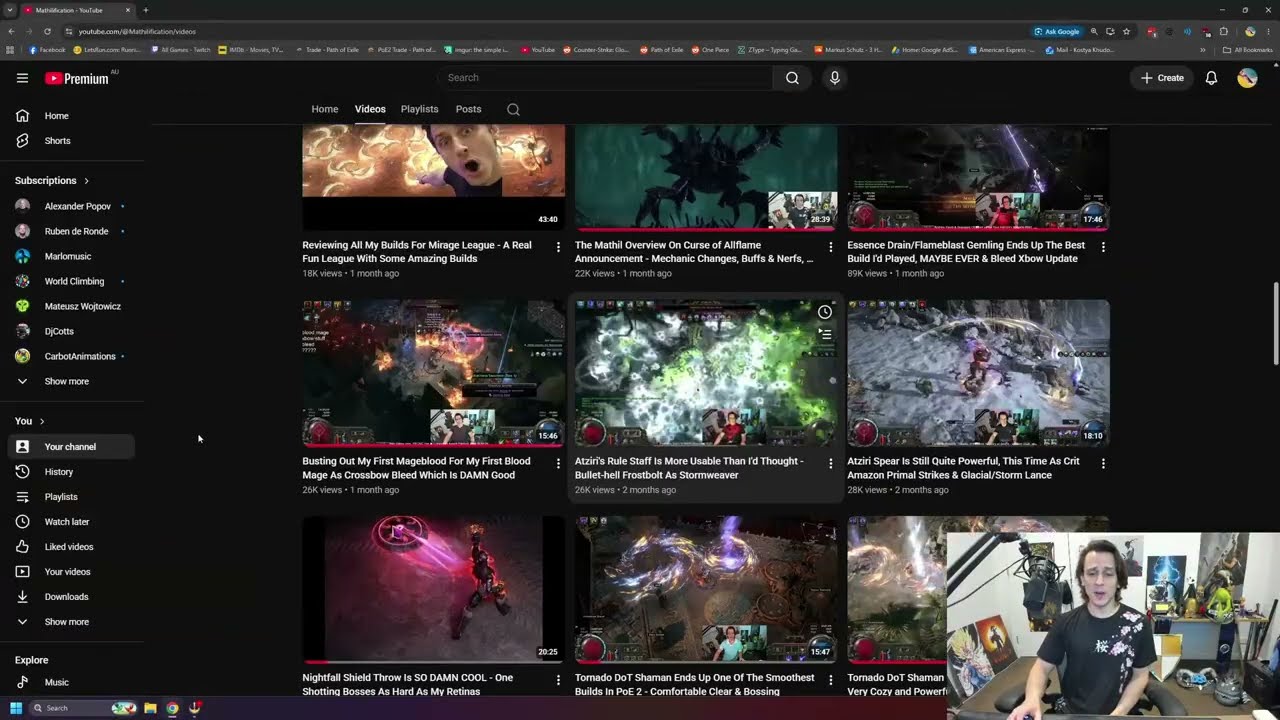Open Your channel in the sidebar
1280x720 pixels.
tap(71, 447)
